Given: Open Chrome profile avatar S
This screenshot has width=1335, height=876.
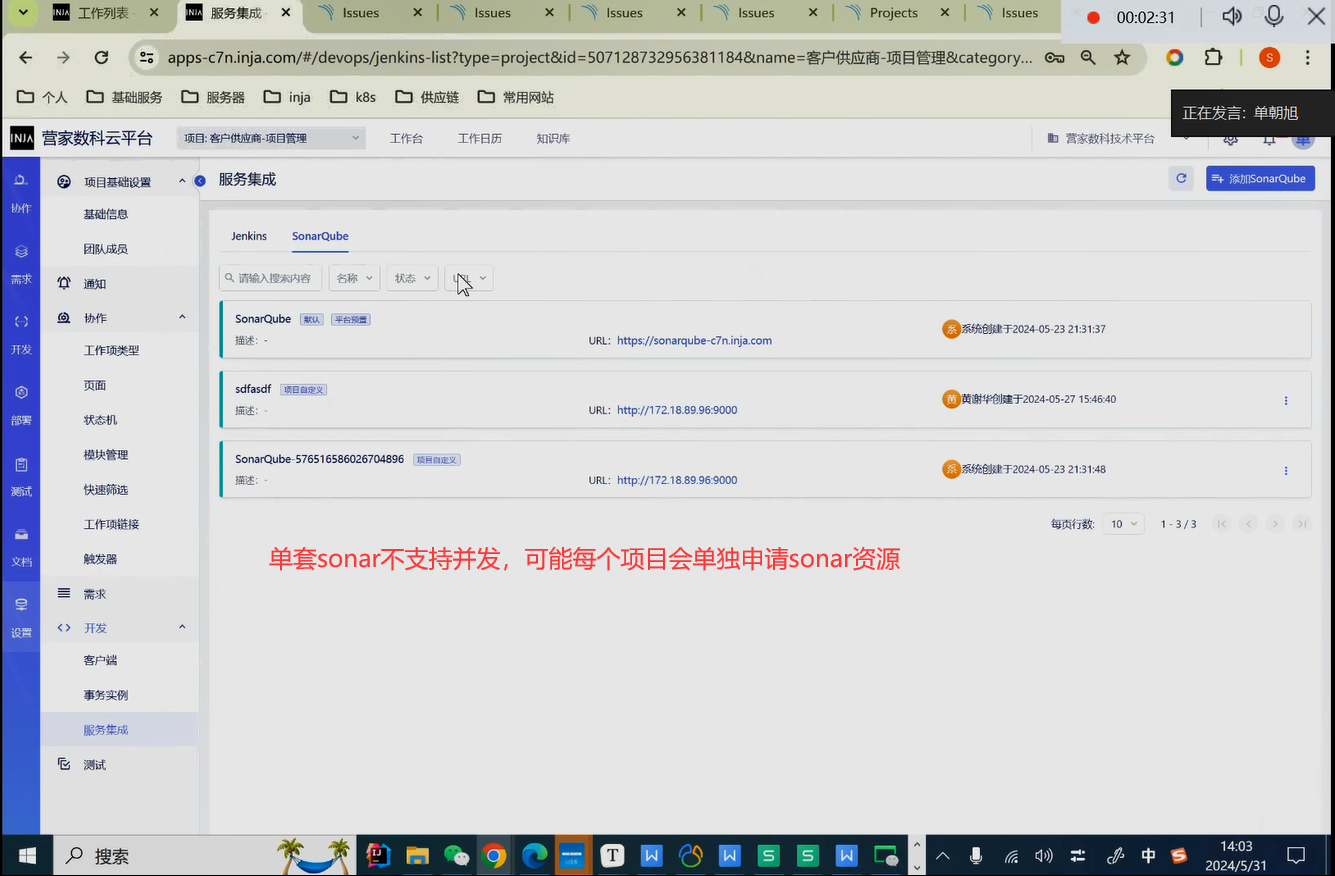Looking at the screenshot, I should (x=1270, y=57).
